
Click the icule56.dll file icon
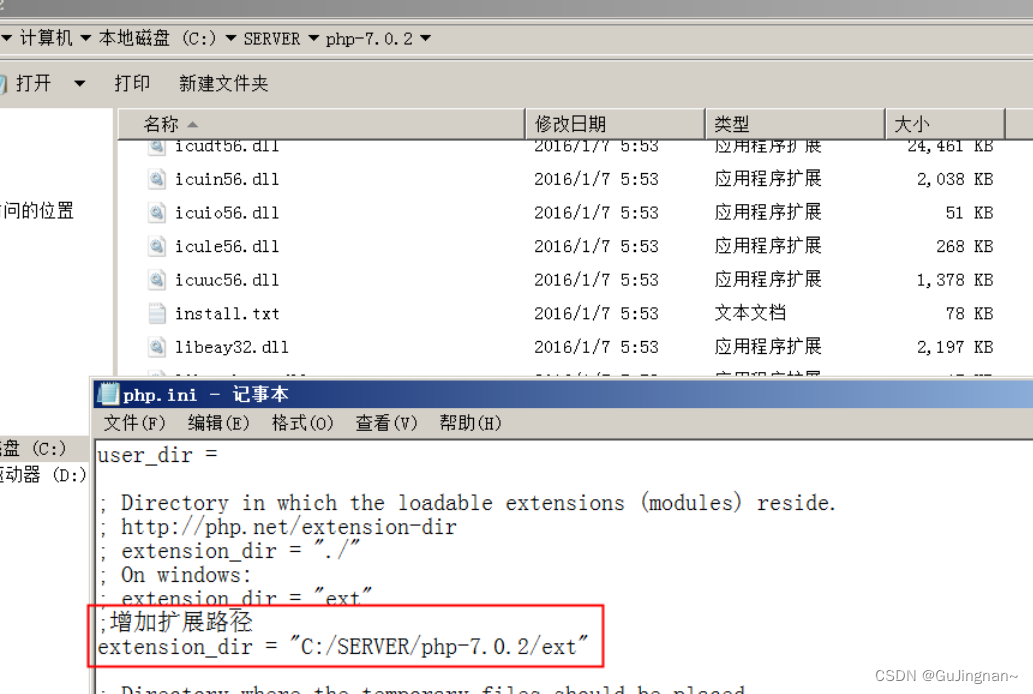click(x=157, y=246)
